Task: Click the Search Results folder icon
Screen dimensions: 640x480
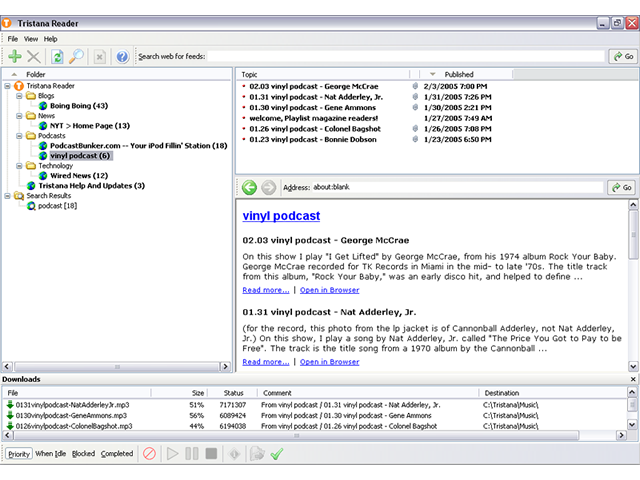Action: (19, 196)
